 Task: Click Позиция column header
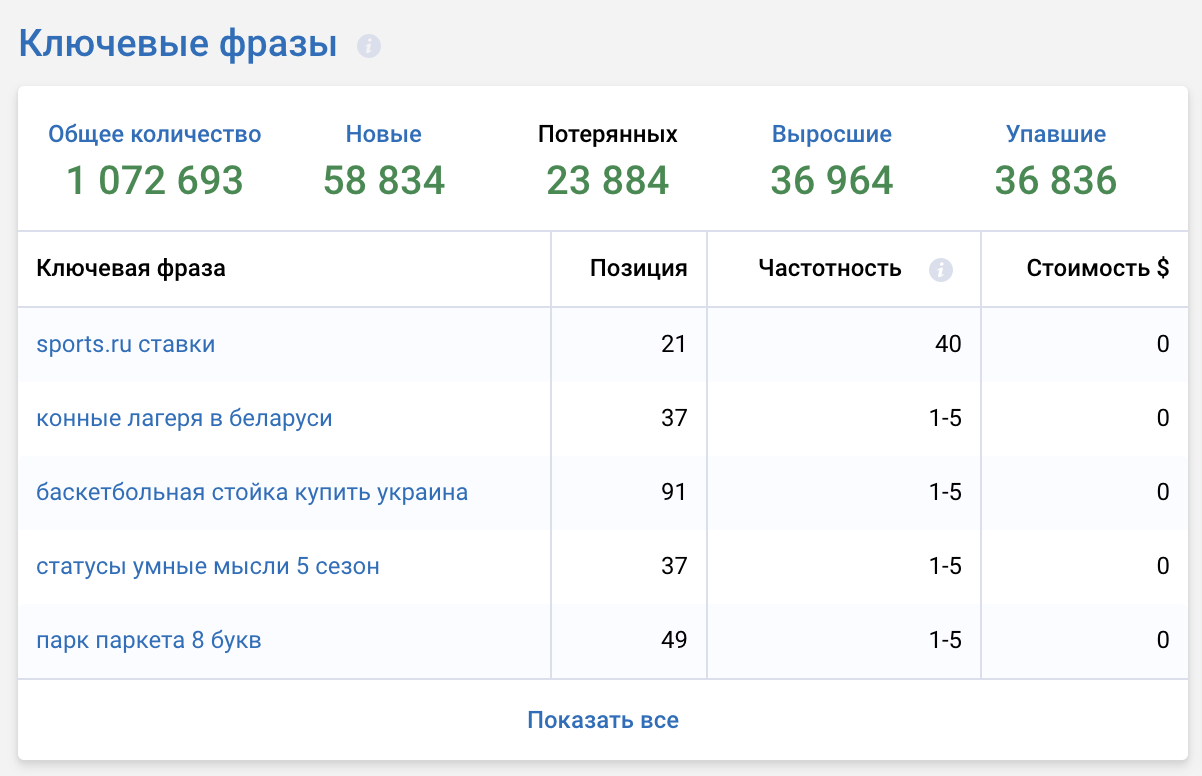click(639, 268)
